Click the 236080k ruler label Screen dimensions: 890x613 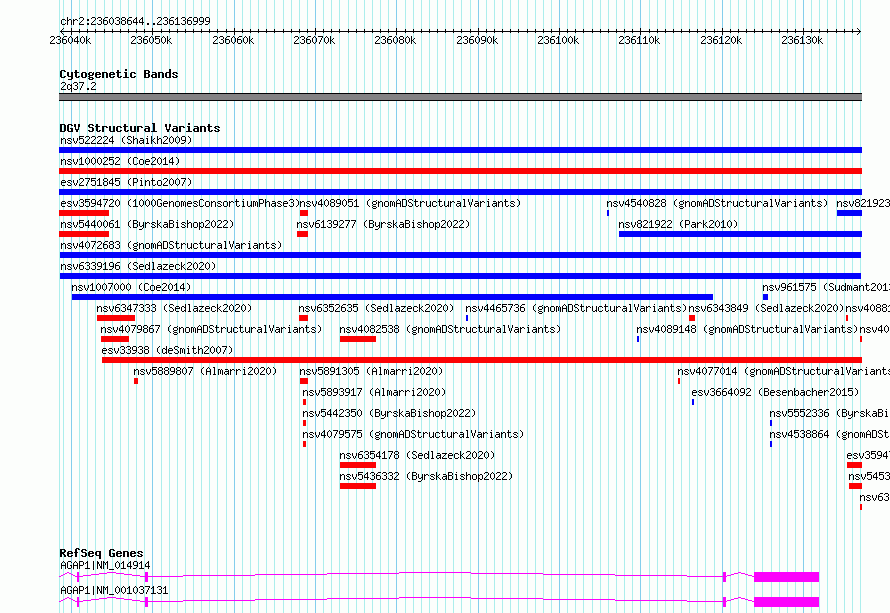pos(395,40)
